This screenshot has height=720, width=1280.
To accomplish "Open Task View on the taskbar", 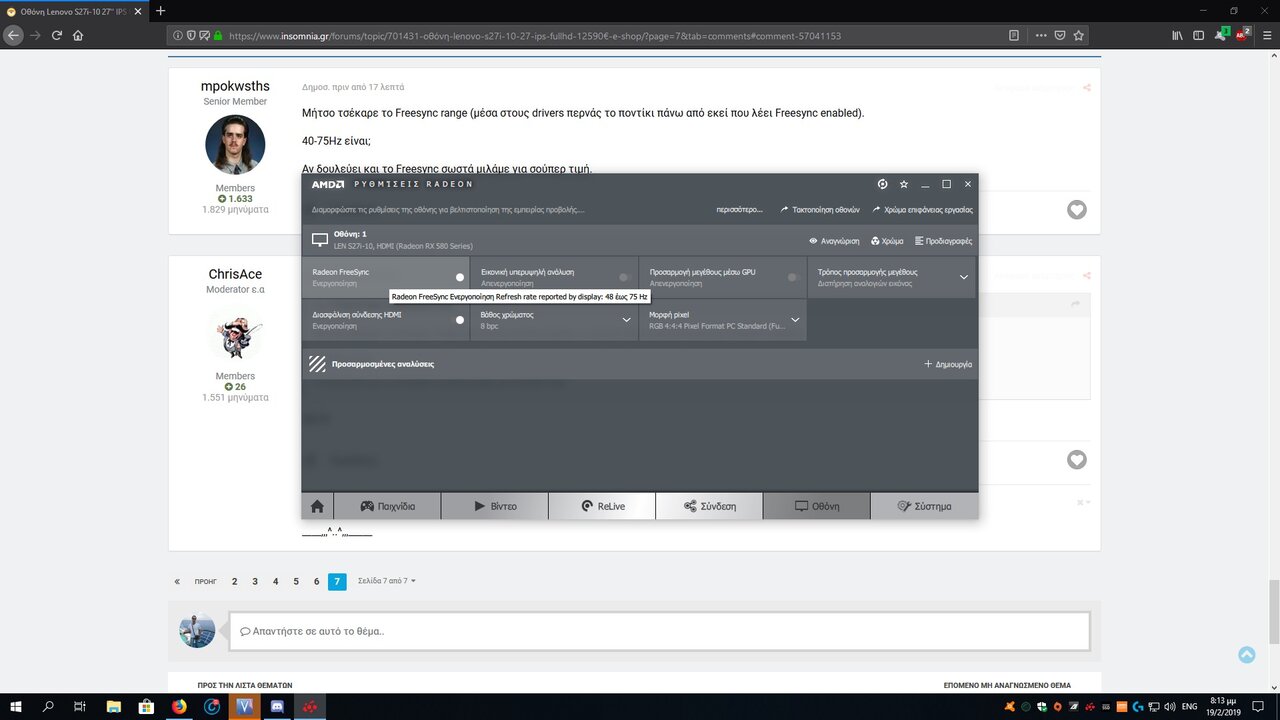I will [x=80, y=706].
